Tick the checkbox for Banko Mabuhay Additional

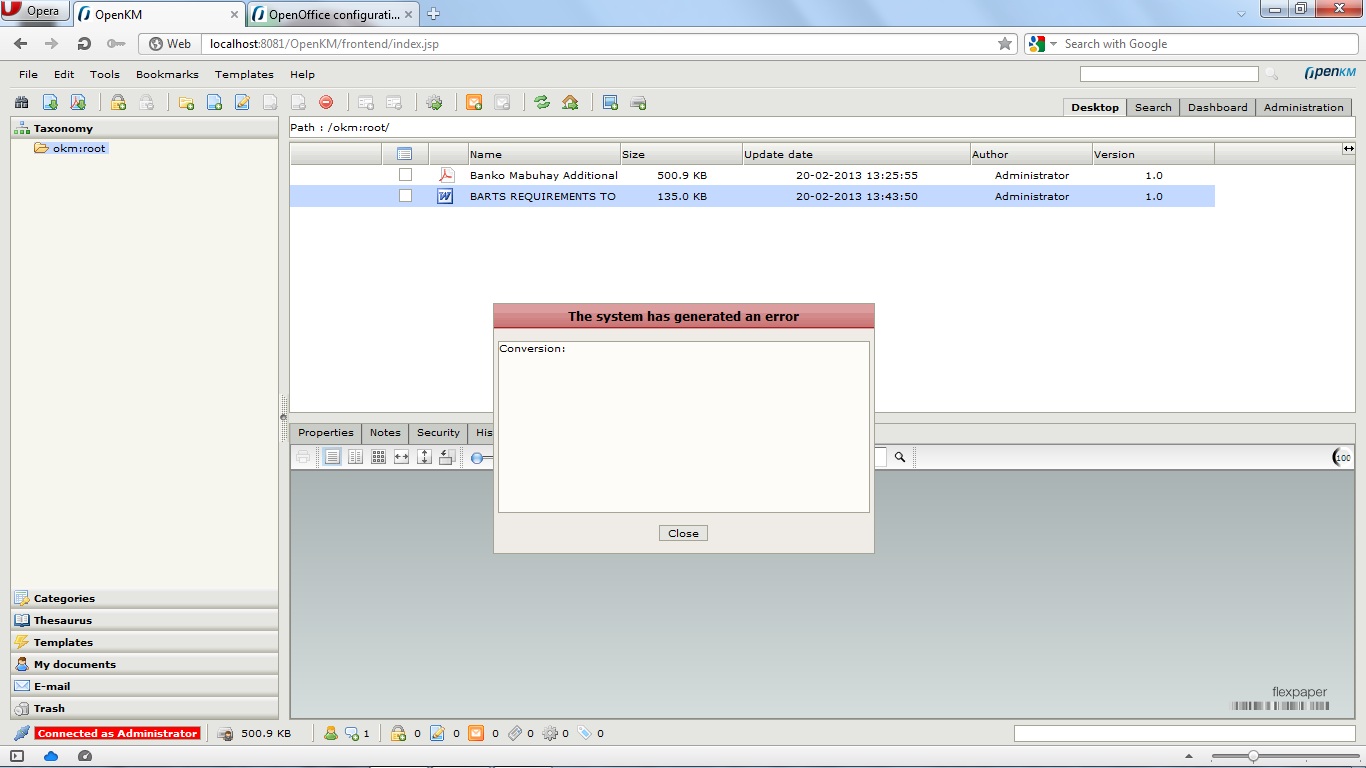(x=405, y=175)
